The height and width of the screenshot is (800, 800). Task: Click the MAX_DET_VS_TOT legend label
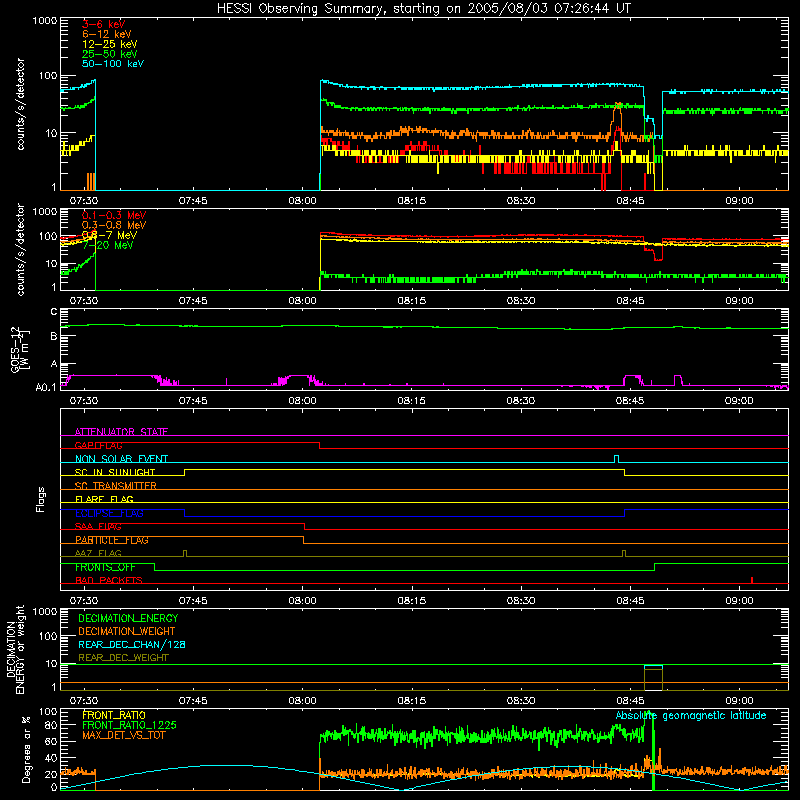pos(124,735)
